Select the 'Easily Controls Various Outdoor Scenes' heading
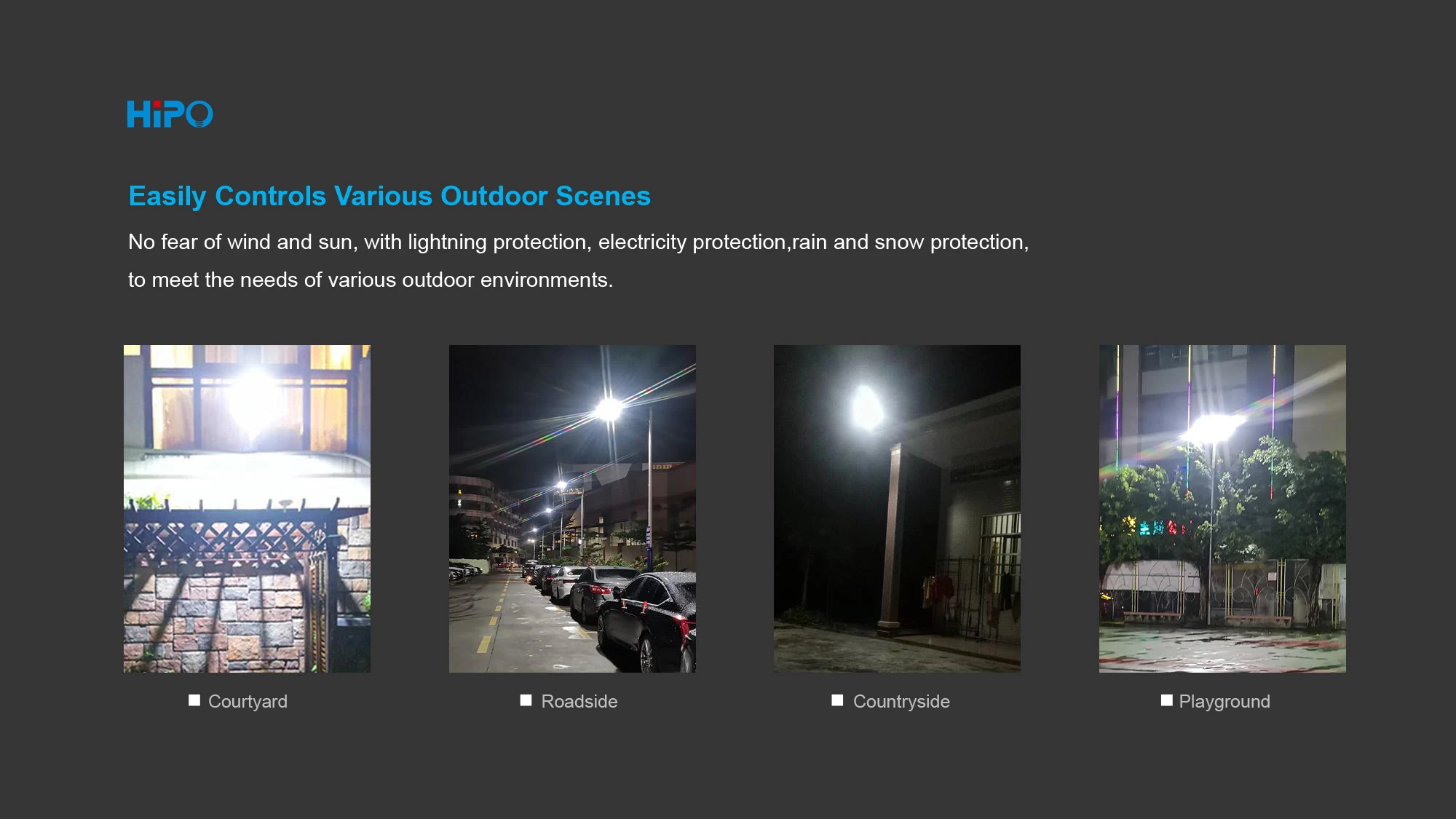 (389, 197)
